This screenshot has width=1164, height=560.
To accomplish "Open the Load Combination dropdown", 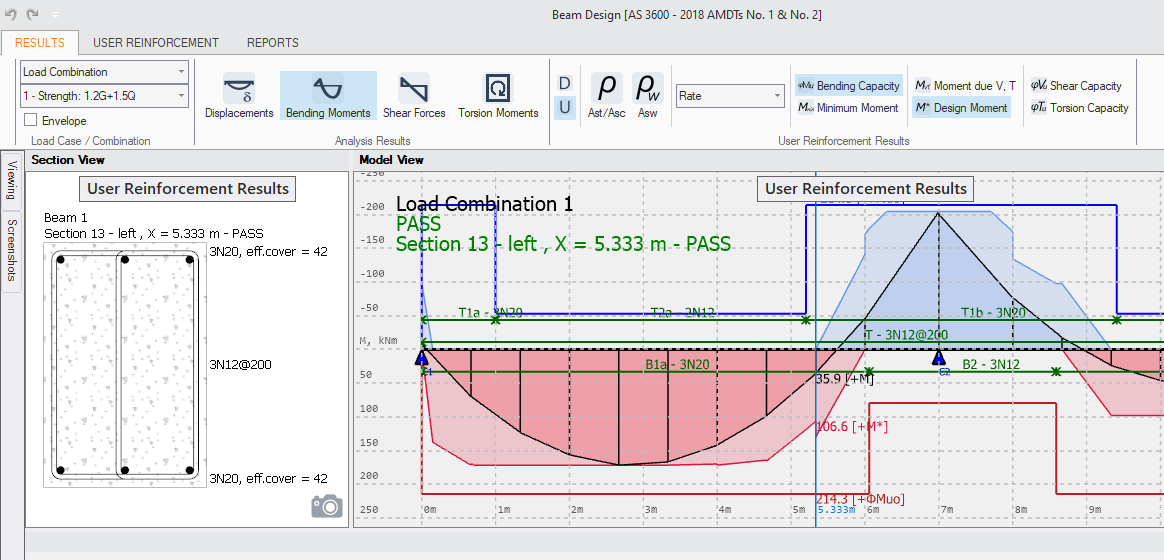I will click(x=104, y=72).
